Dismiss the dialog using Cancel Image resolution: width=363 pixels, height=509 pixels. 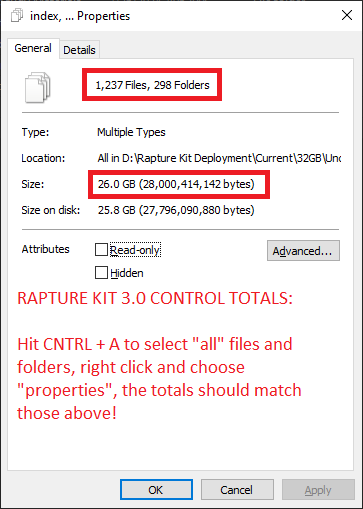pyautogui.click(x=237, y=490)
